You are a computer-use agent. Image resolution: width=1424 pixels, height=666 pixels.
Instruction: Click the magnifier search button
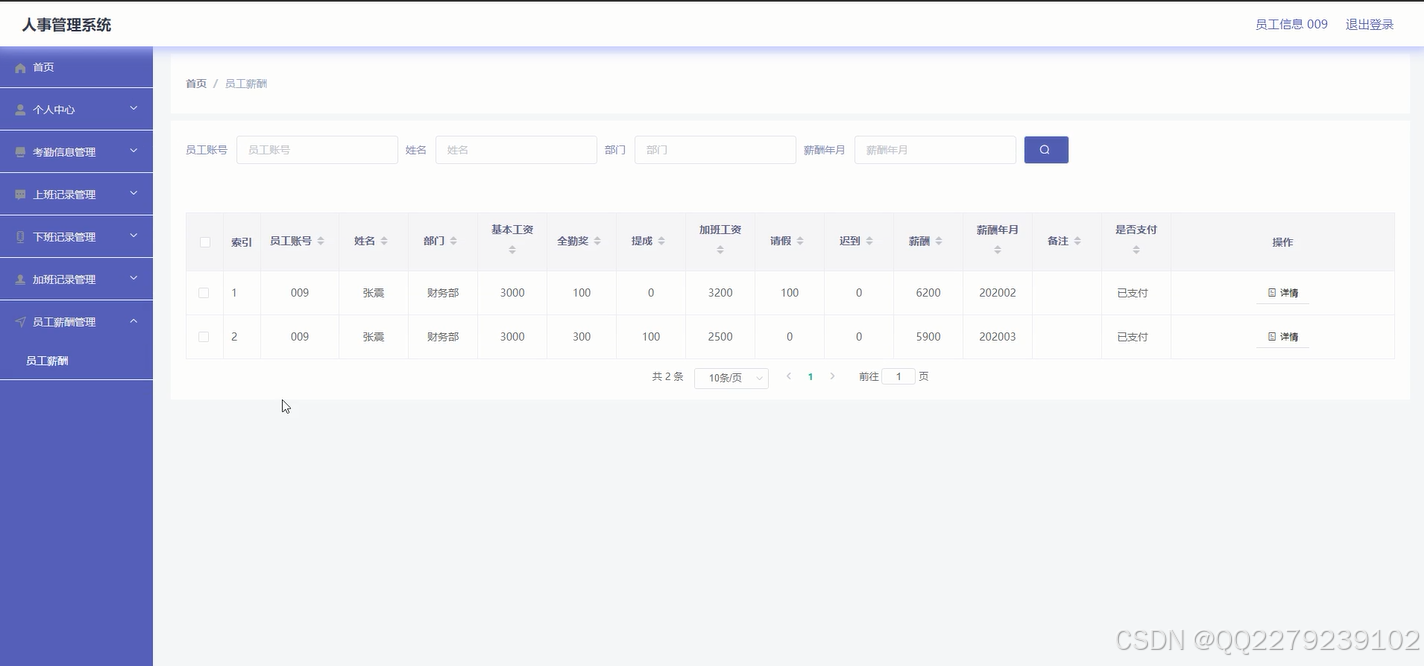coord(1045,148)
